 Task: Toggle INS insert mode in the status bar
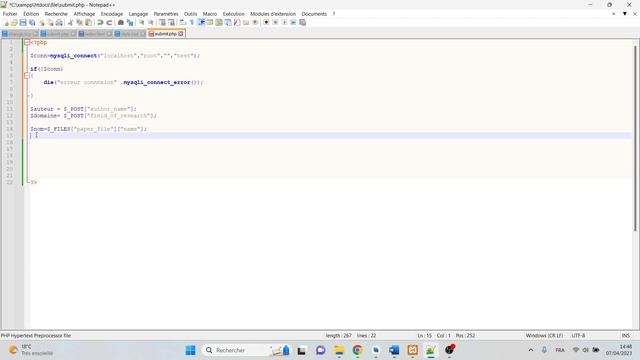tap(625, 336)
